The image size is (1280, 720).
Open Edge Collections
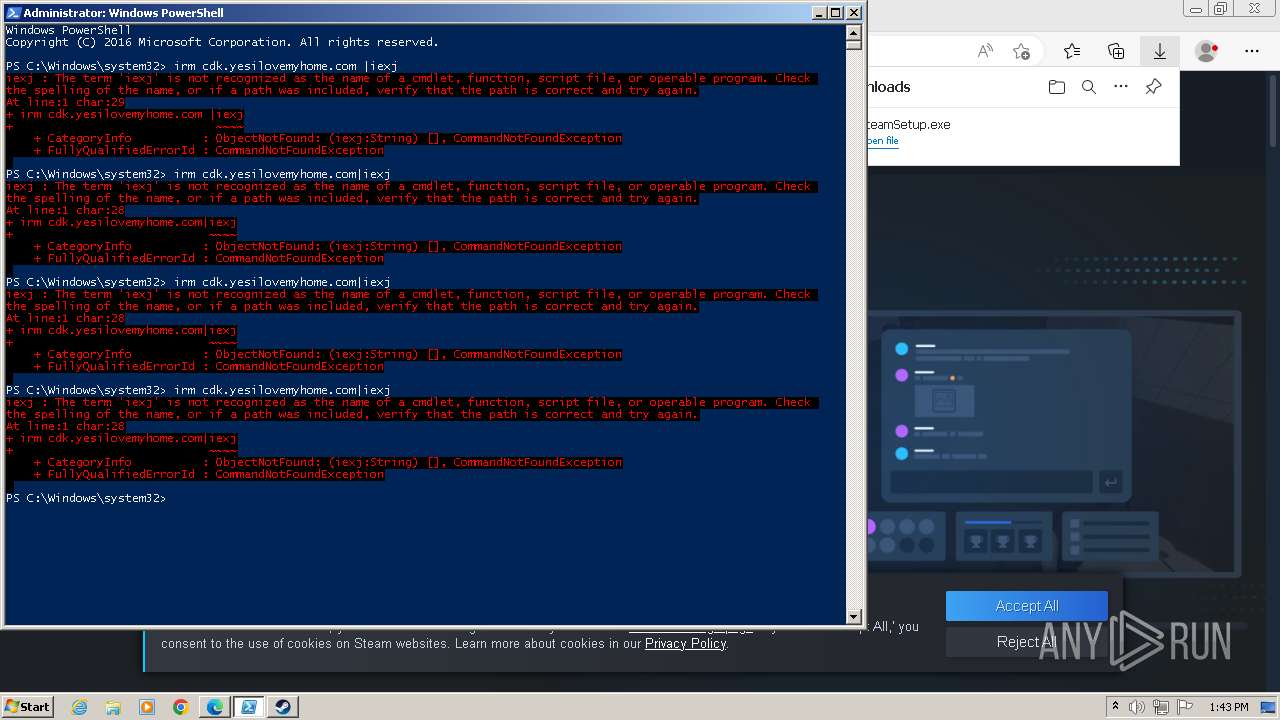[1116, 51]
